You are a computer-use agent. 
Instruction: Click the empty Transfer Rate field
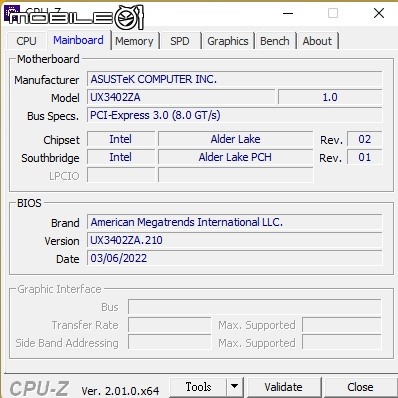[170, 325]
